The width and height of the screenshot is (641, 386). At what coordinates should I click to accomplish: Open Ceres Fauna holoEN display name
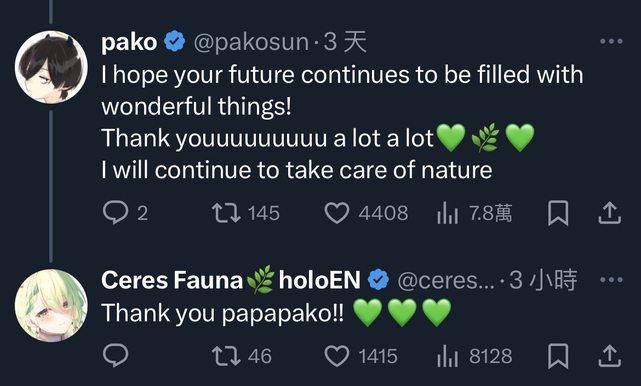(x=231, y=281)
